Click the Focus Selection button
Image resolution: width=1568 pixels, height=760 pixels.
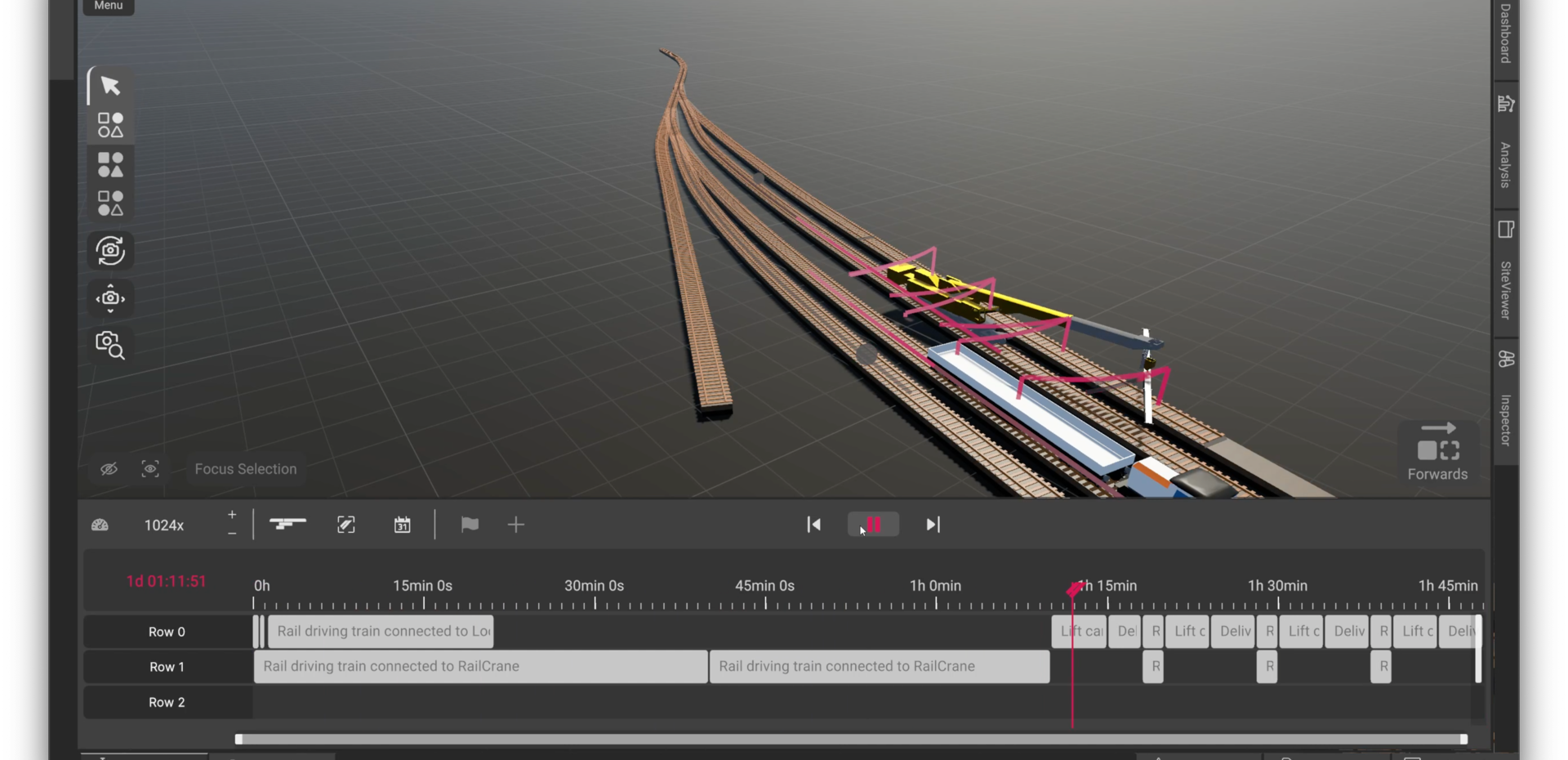[x=246, y=469]
